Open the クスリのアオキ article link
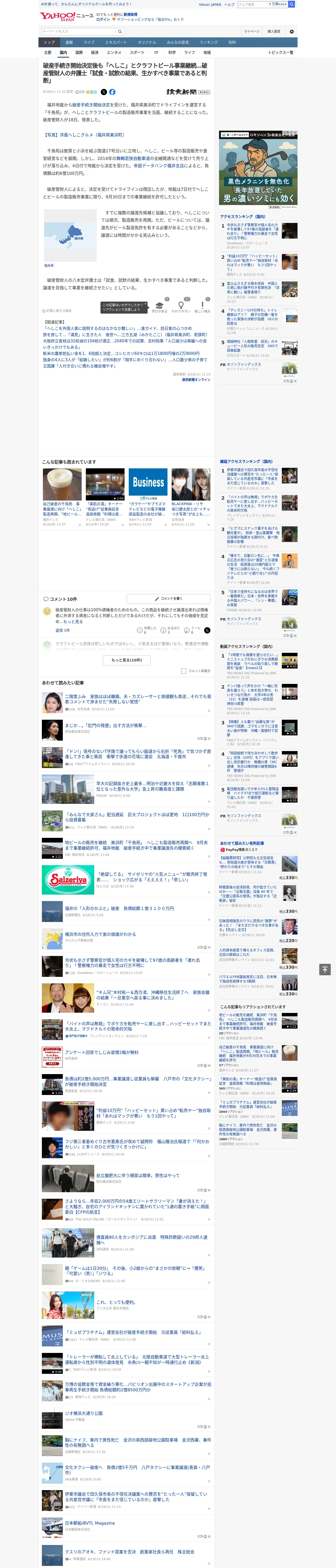Screen dimensions: 336x1568 click(129, 1552)
